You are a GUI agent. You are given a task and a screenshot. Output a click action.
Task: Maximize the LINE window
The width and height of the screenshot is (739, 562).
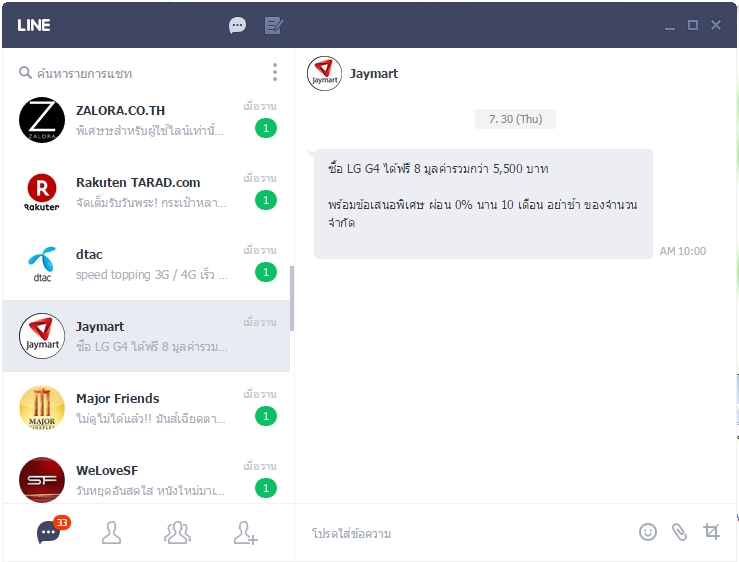(x=693, y=25)
